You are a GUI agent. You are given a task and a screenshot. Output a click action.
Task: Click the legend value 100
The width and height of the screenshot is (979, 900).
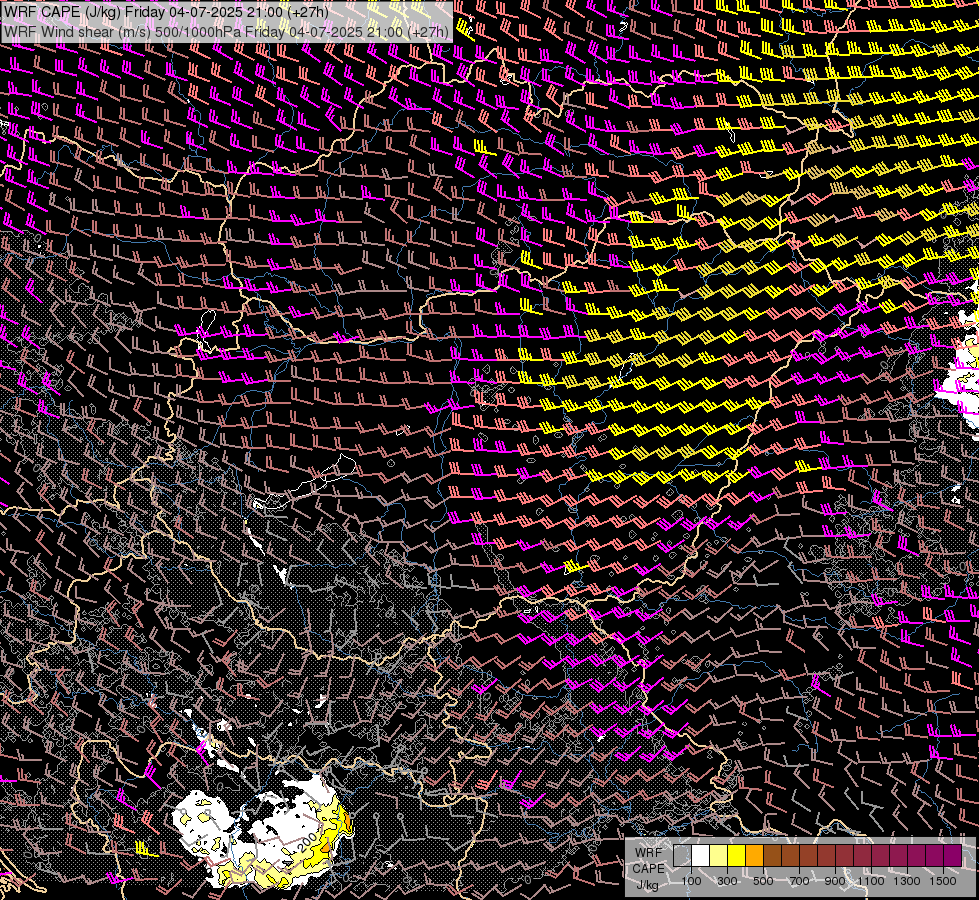pos(691,881)
